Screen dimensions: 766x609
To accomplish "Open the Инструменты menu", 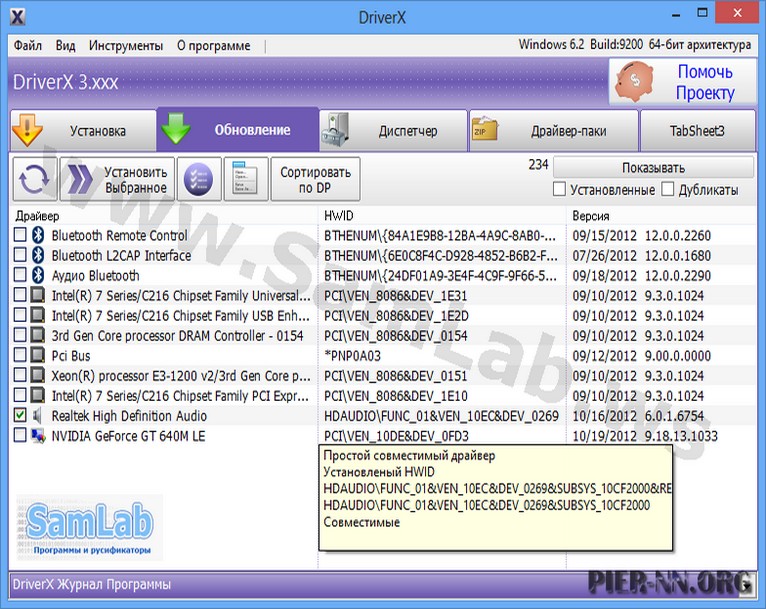I will (126, 46).
